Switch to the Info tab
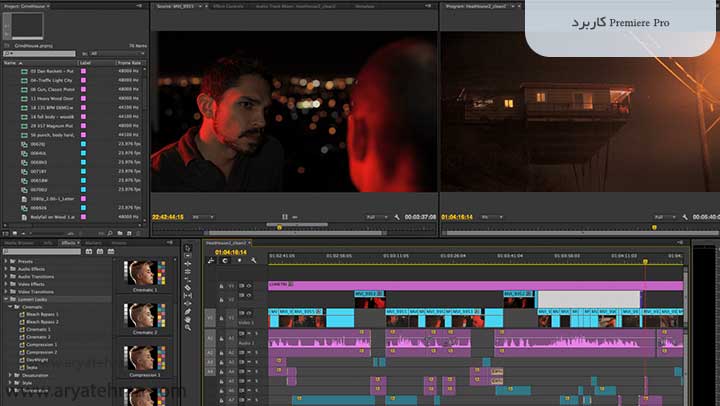The image size is (720, 406). point(48,243)
